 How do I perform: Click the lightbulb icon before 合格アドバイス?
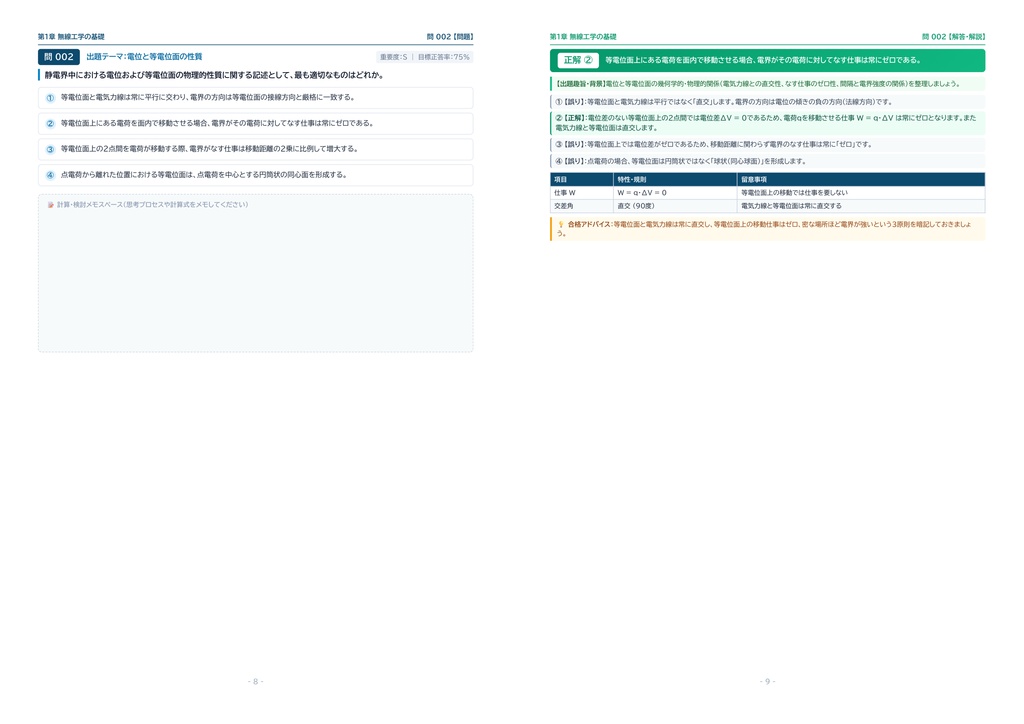[560, 225]
